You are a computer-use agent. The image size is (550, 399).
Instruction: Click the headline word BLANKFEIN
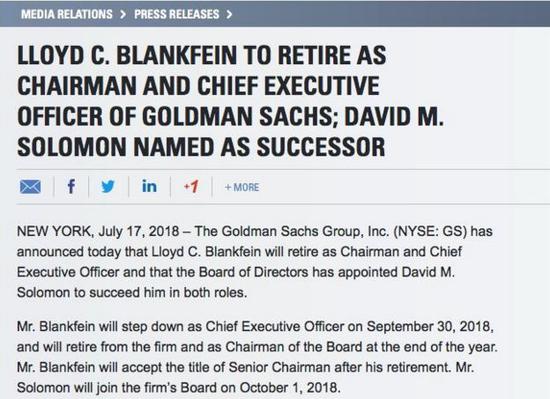point(176,56)
